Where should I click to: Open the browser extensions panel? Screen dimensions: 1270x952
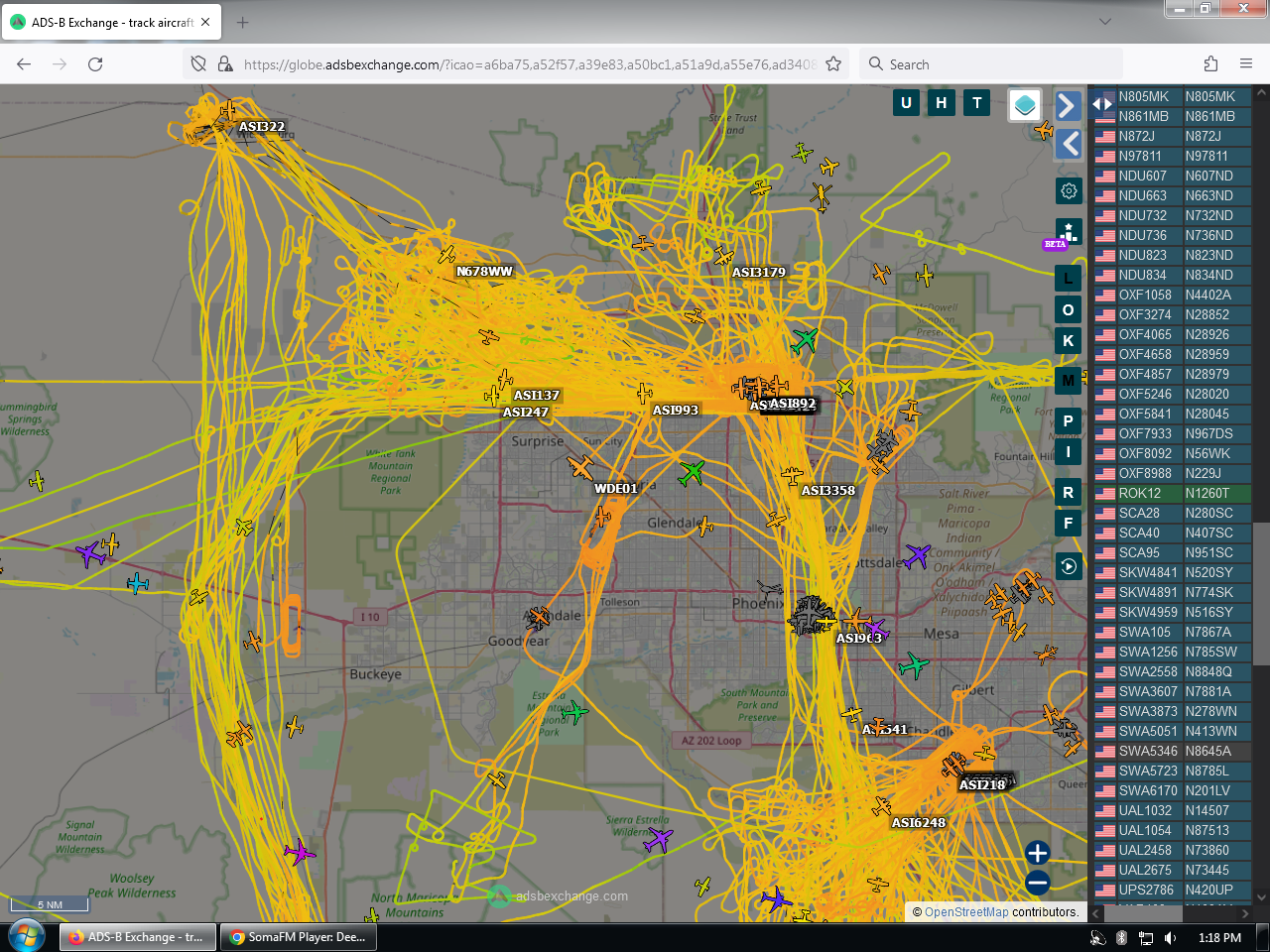(x=1210, y=64)
